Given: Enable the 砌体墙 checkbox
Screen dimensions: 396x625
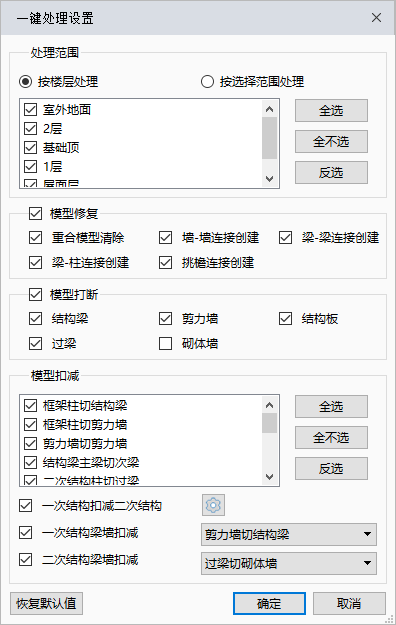Looking at the screenshot, I should pos(165,343).
